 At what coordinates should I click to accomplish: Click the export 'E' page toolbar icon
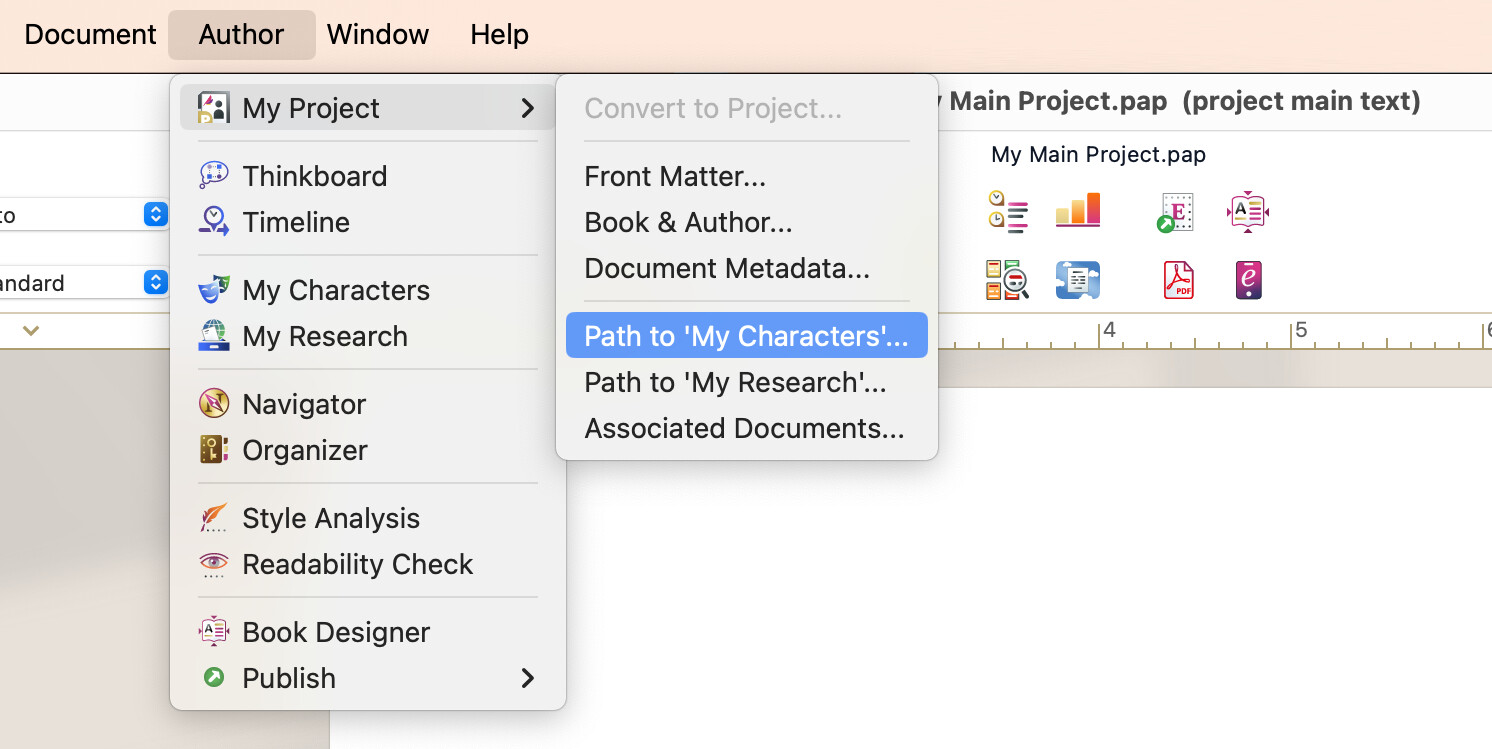point(1178,211)
